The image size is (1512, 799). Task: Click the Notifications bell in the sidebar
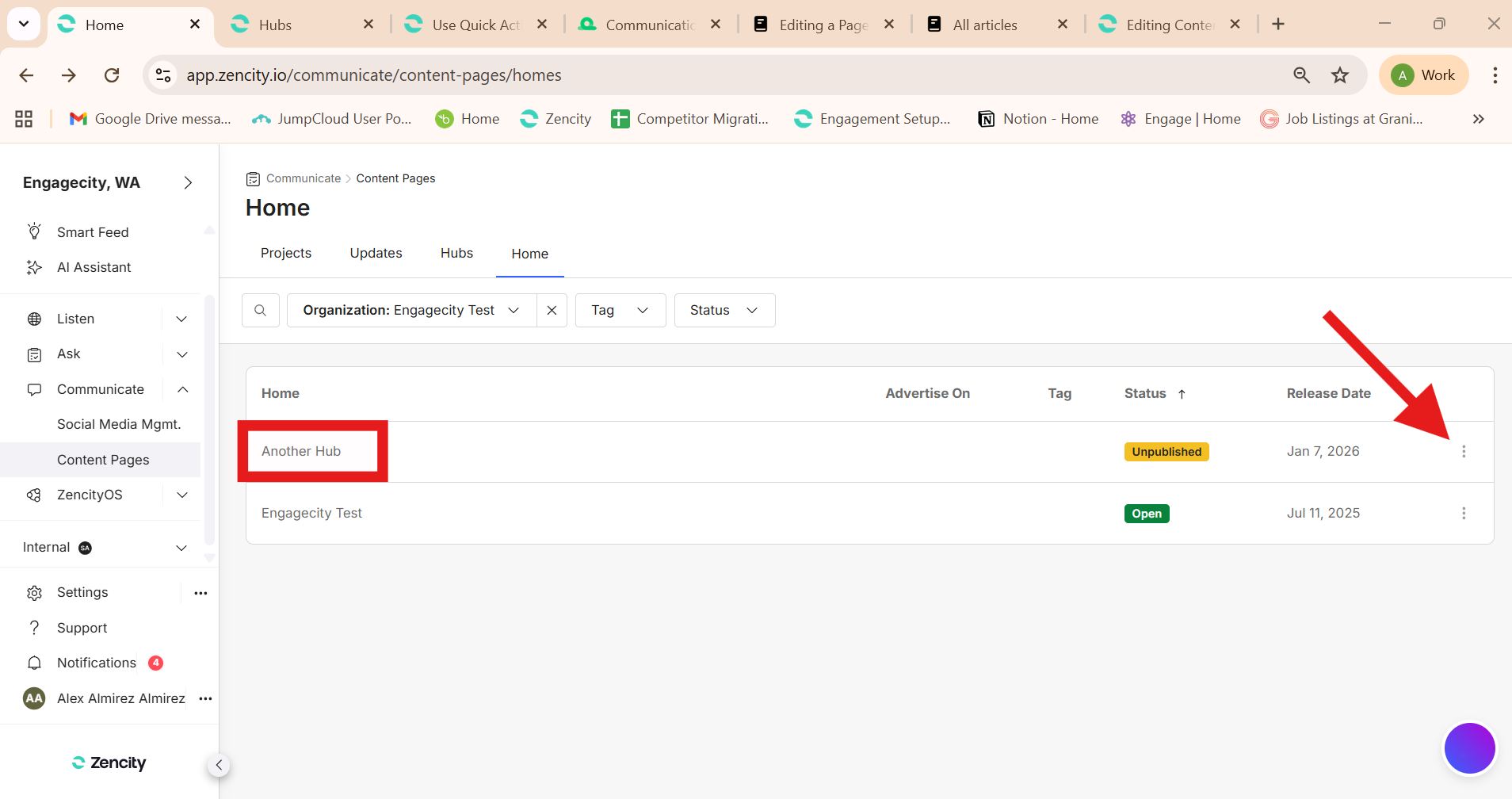pos(35,663)
